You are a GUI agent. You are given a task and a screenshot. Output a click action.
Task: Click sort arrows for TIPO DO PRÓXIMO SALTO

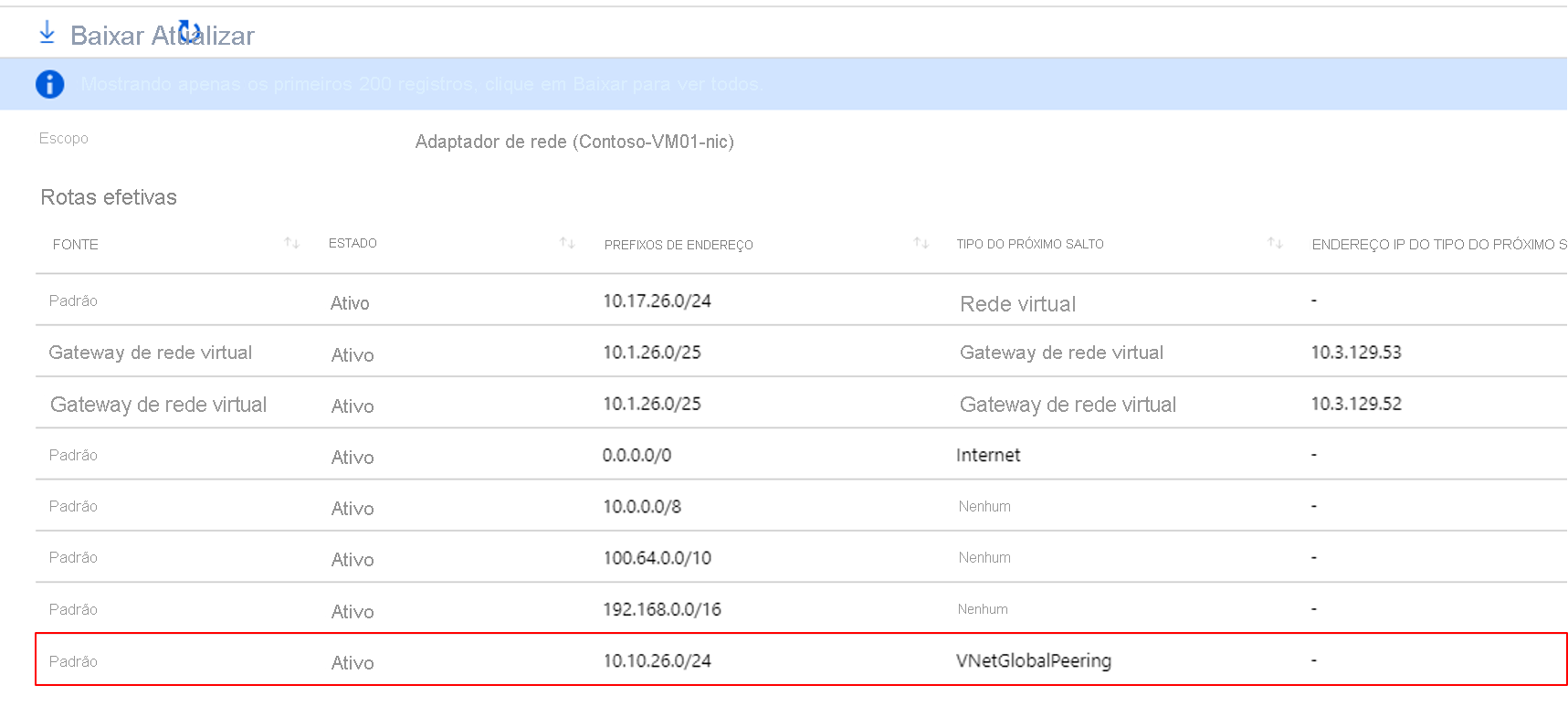[1275, 243]
